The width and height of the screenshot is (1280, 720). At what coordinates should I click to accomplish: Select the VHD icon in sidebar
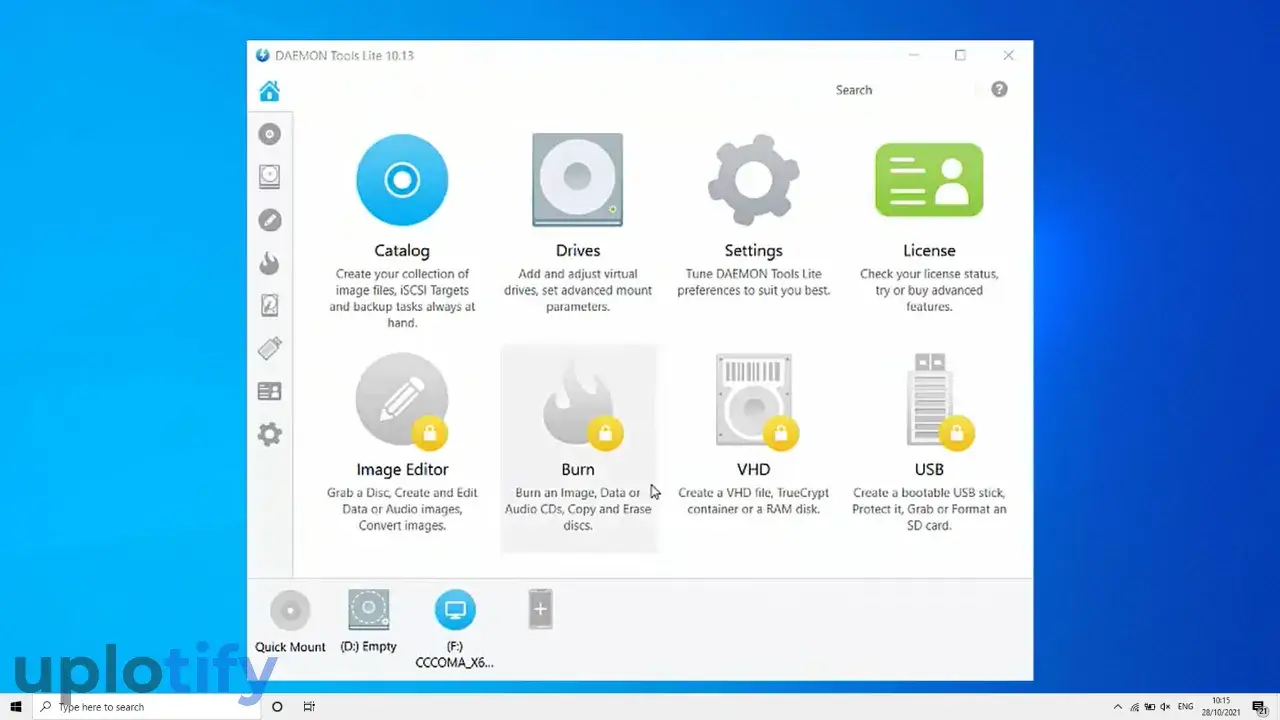coord(269,305)
